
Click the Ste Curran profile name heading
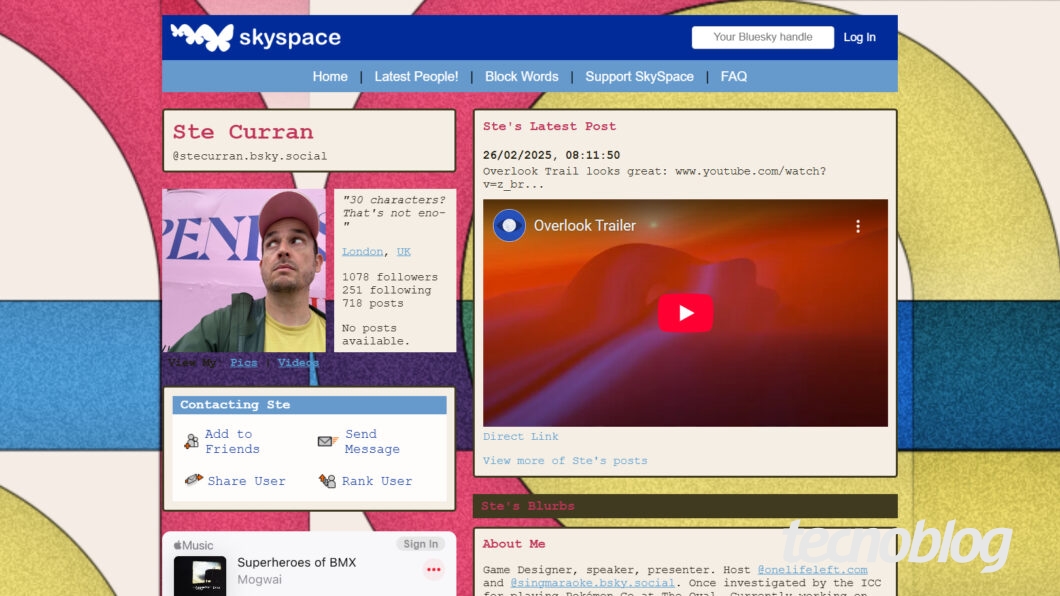tap(243, 132)
